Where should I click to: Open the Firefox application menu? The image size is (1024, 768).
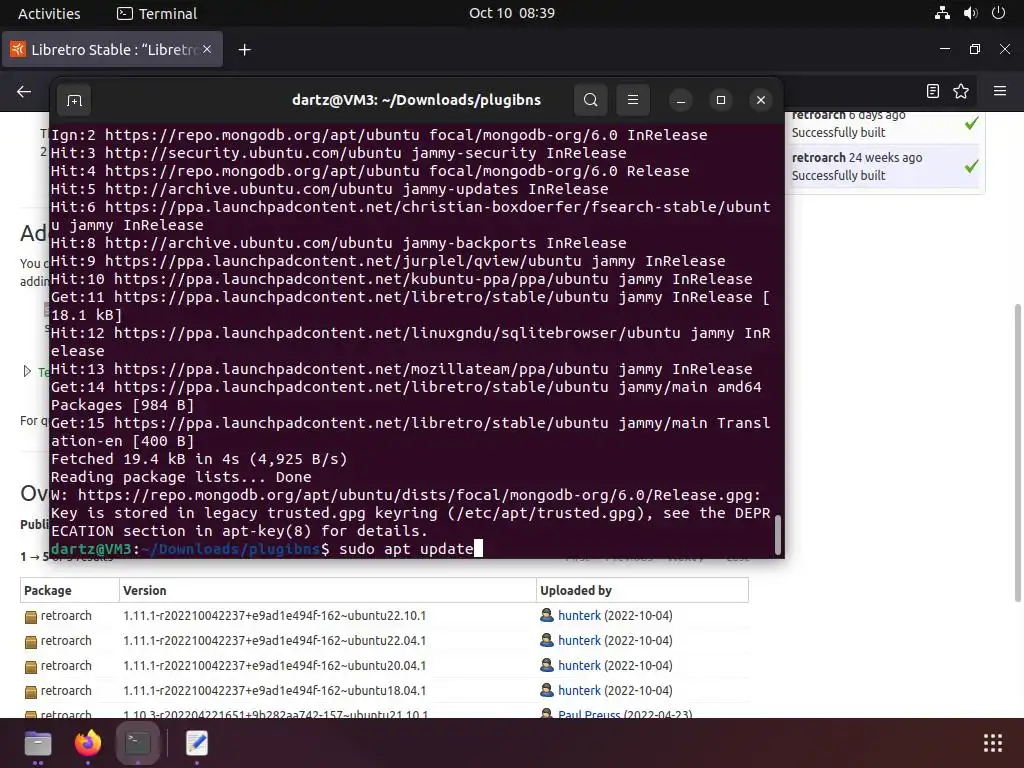click(x=1000, y=91)
